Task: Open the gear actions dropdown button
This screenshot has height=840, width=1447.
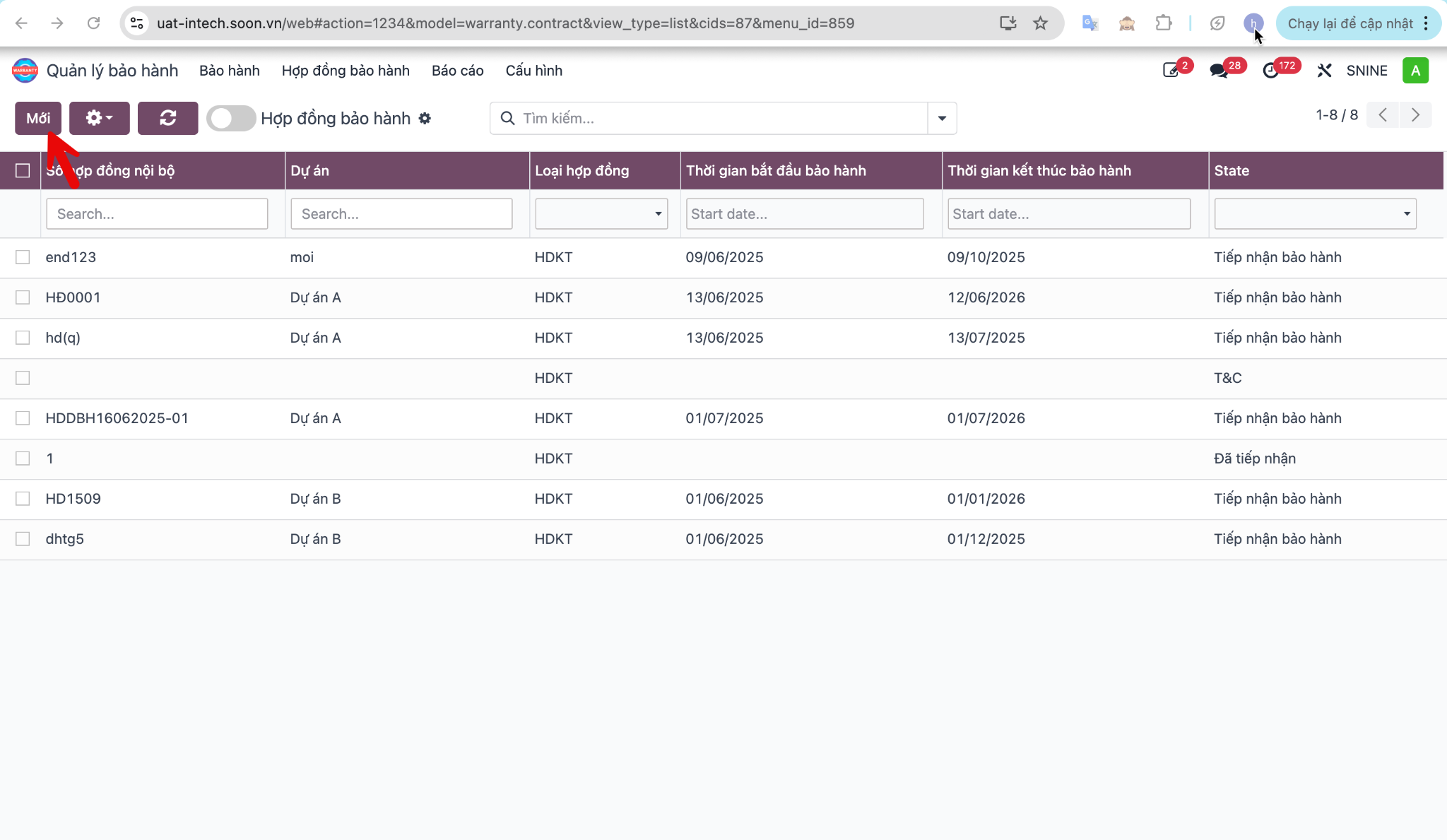Action: tap(99, 118)
